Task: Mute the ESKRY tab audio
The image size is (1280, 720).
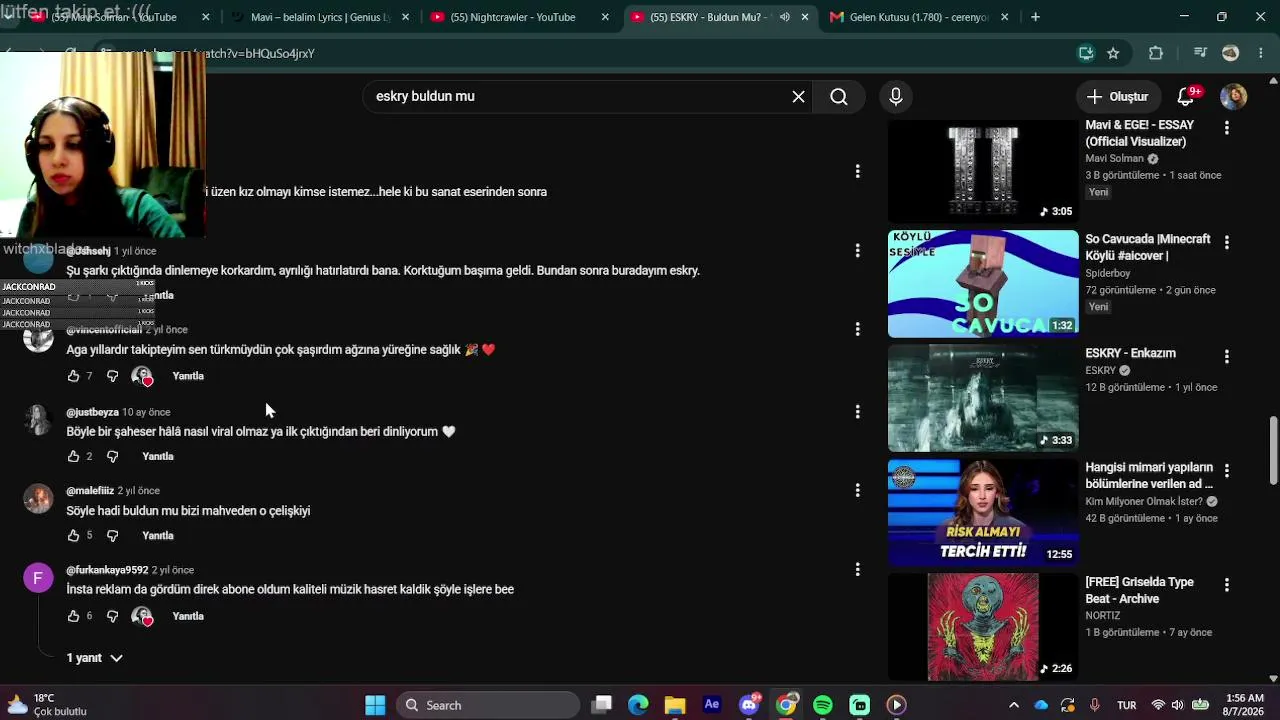Action: pos(784,17)
